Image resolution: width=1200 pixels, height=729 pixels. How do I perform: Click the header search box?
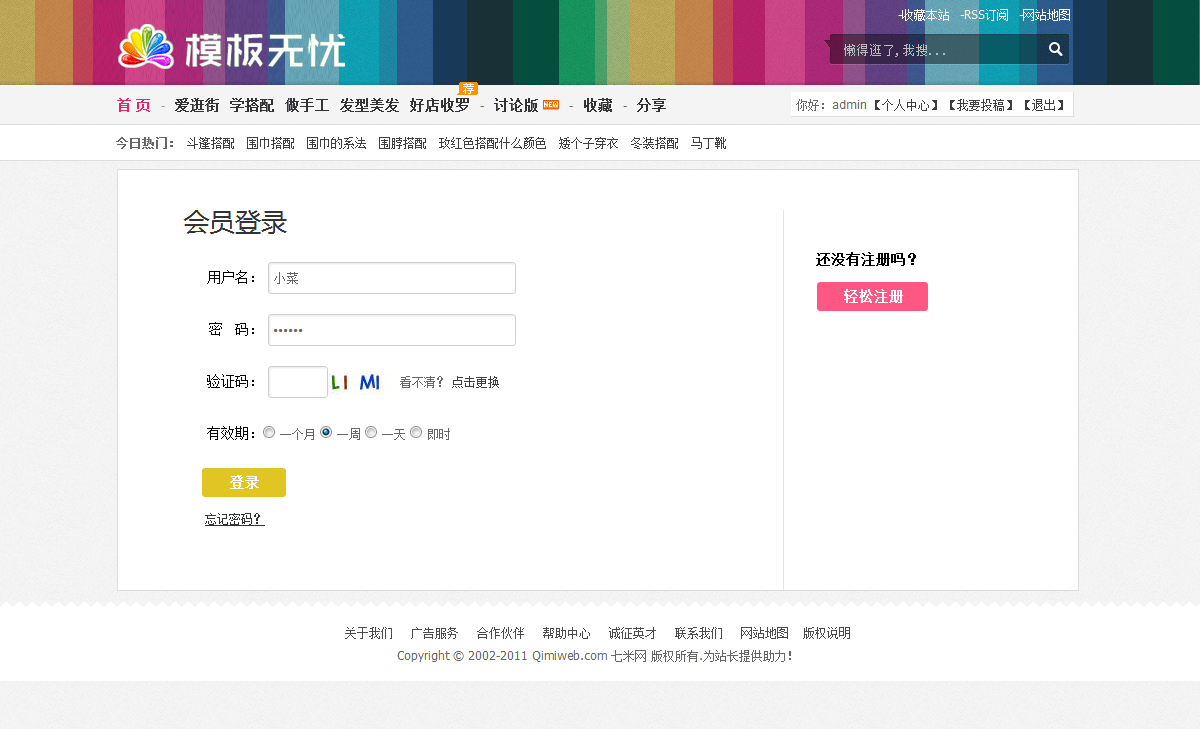(x=935, y=49)
